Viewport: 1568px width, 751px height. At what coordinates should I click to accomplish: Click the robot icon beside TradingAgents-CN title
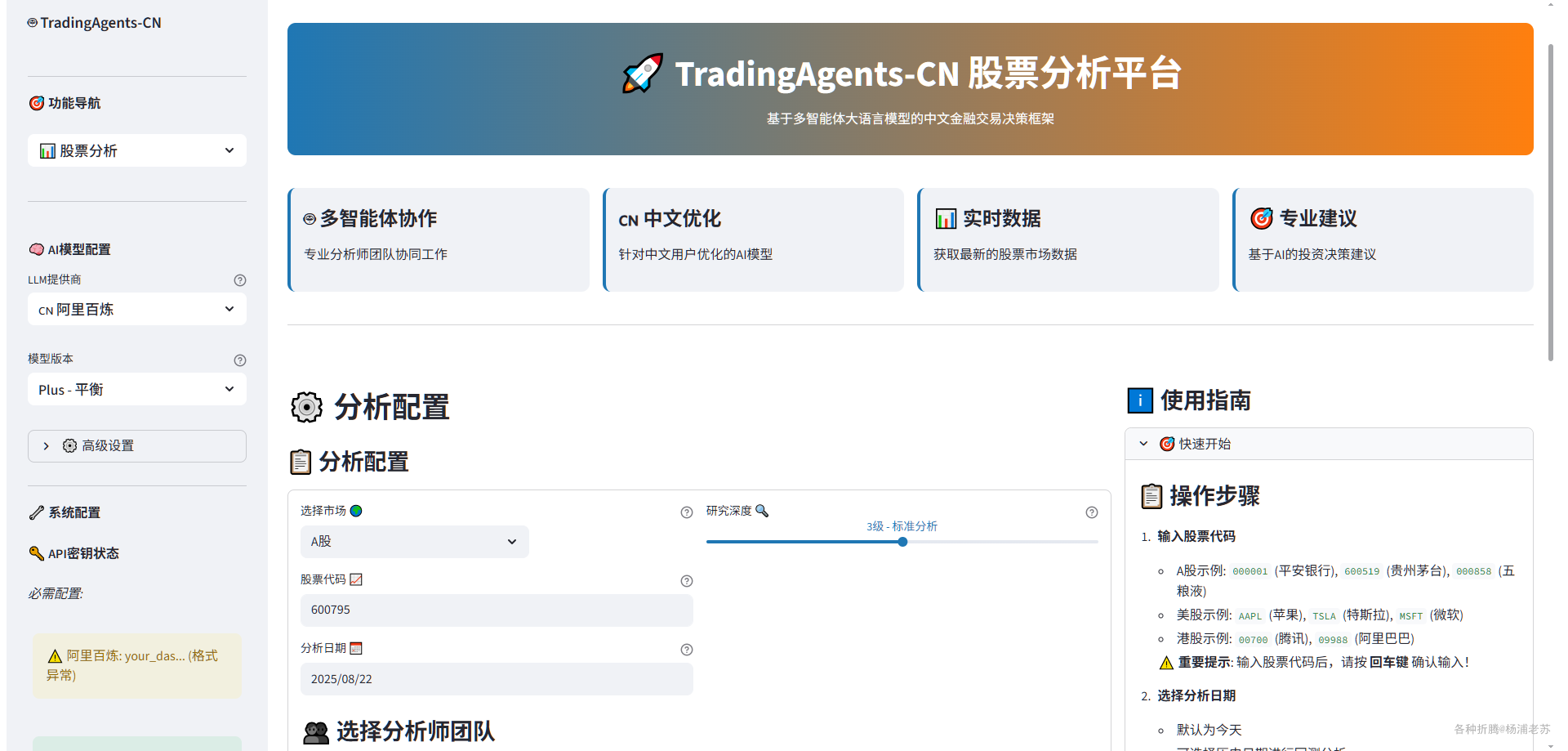33,23
